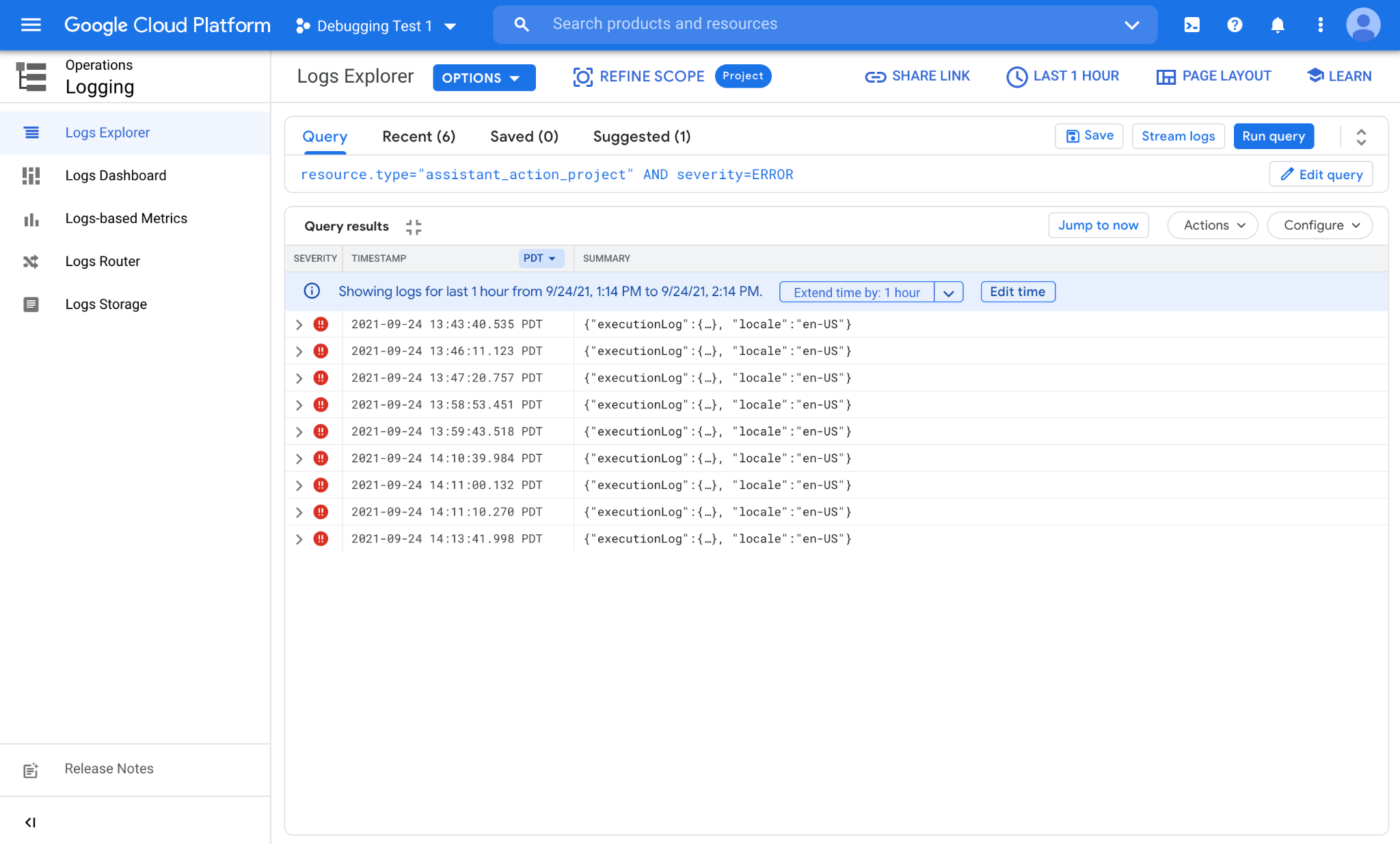Screen dimensions: 1400x844
Task: Open the Extend time dropdown arrow
Action: click(948, 293)
